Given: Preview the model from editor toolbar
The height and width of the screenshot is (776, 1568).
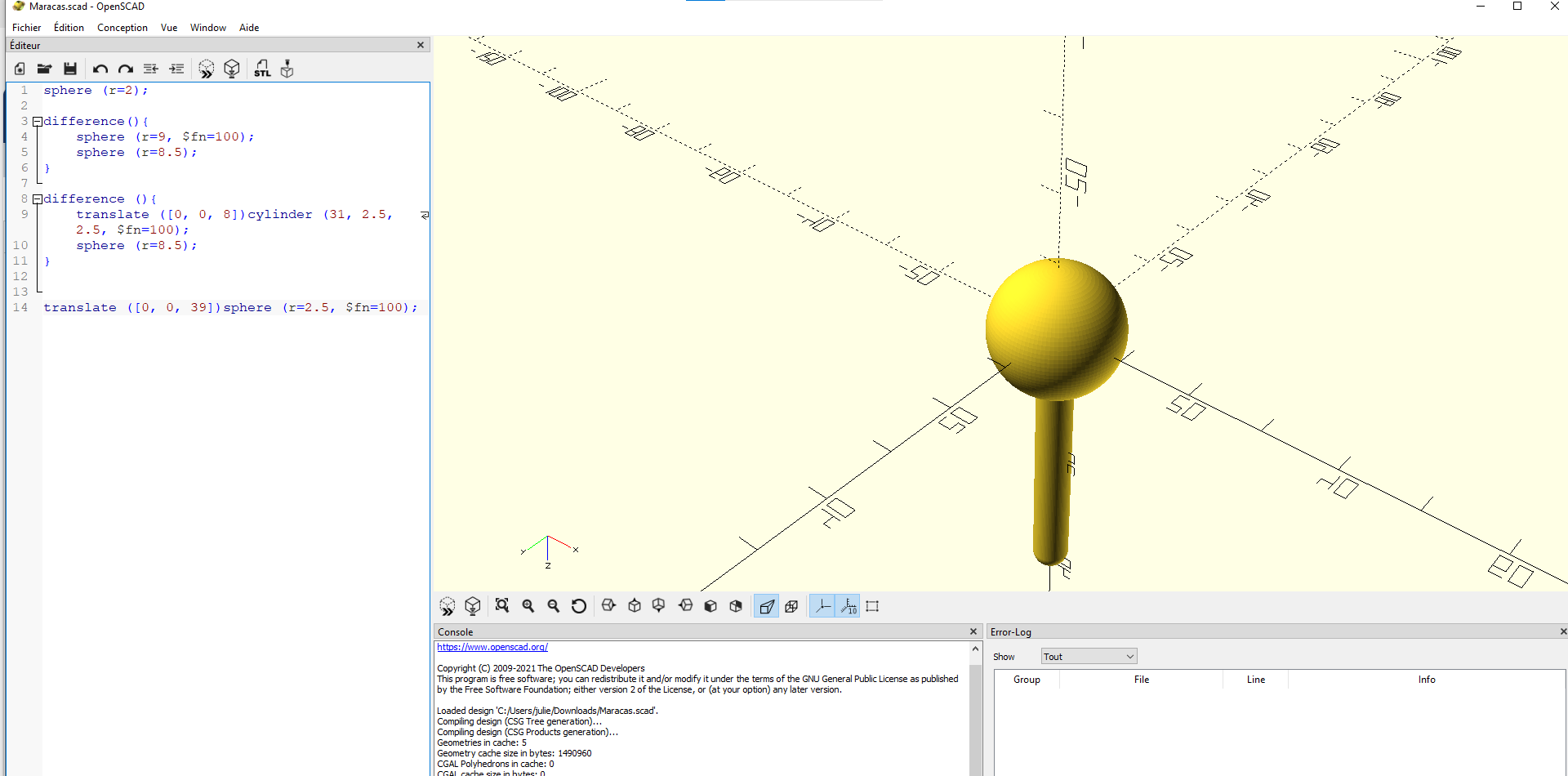Looking at the screenshot, I should coord(207,69).
